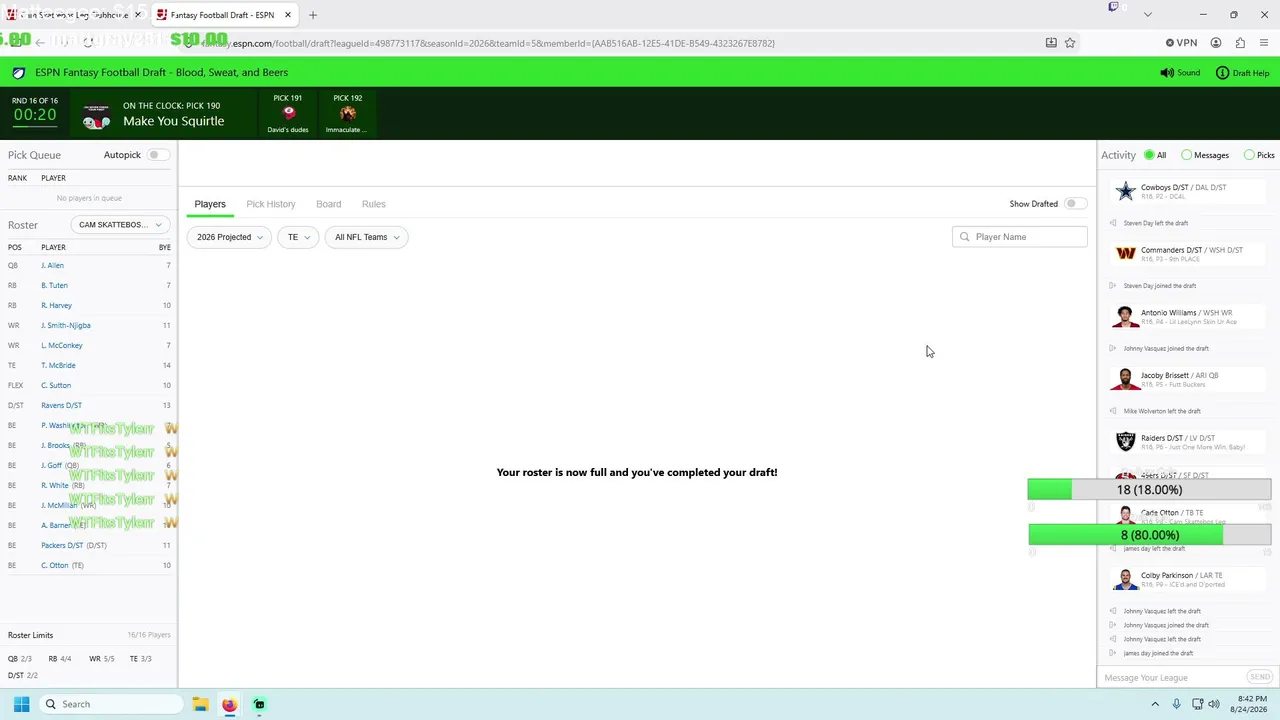This screenshot has height=720, width=1280.
Task: Click the Twitch extension icon in title bar
Action: click(1113, 8)
